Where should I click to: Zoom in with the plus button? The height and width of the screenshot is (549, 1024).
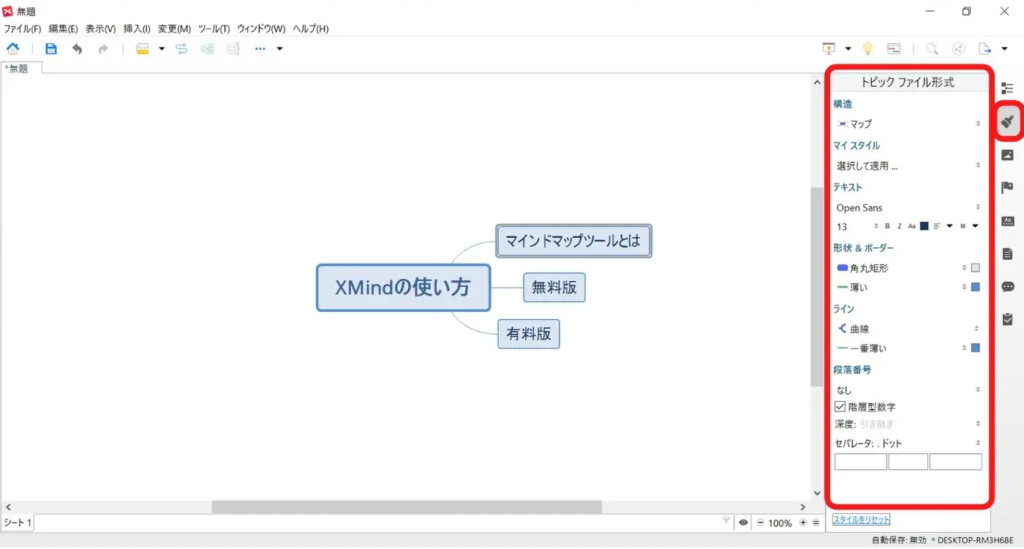[803, 523]
